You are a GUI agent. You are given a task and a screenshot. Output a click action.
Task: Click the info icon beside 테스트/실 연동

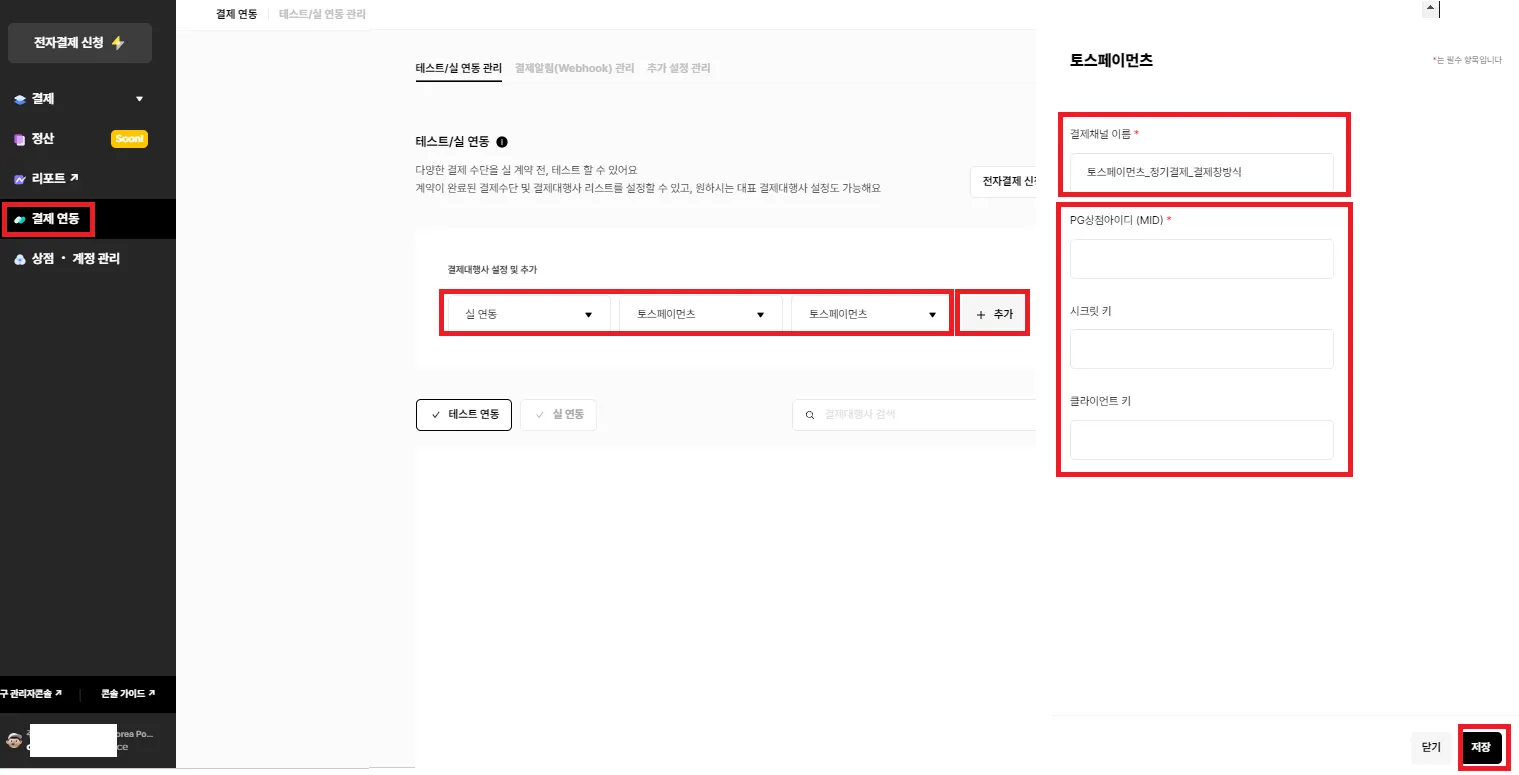click(502, 142)
